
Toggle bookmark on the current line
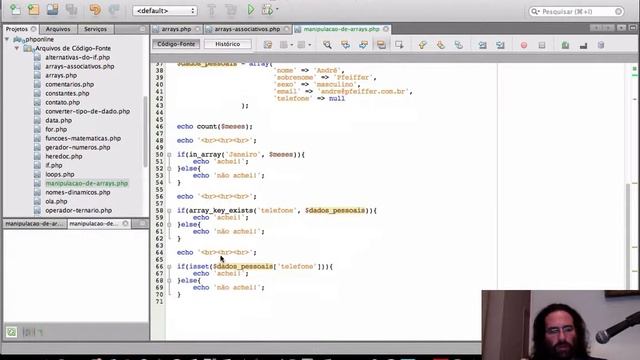point(458,44)
